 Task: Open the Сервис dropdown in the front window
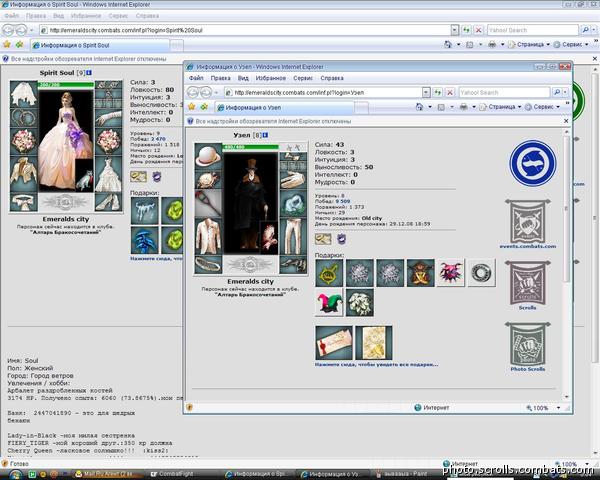[x=543, y=107]
